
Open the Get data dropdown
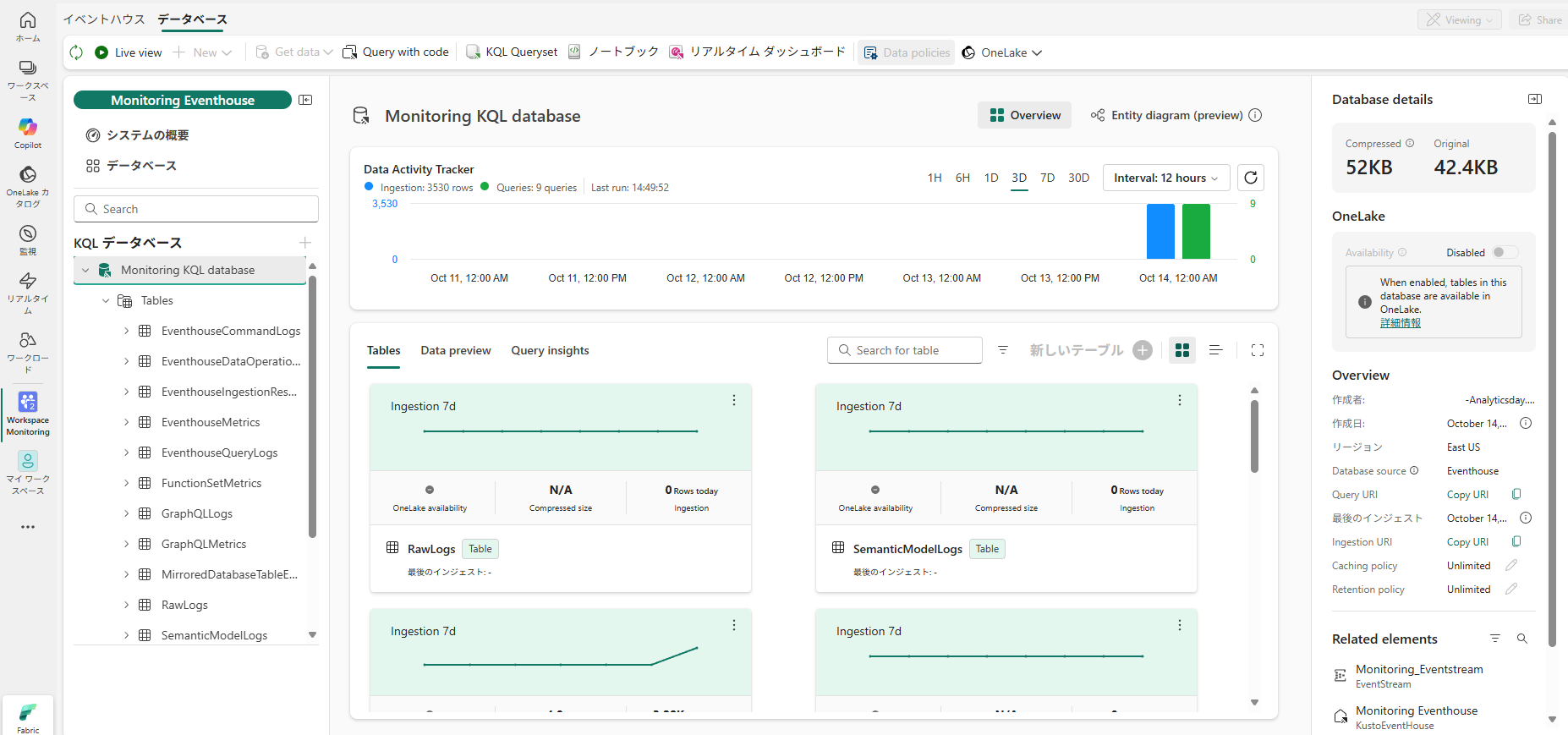[294, 52]
